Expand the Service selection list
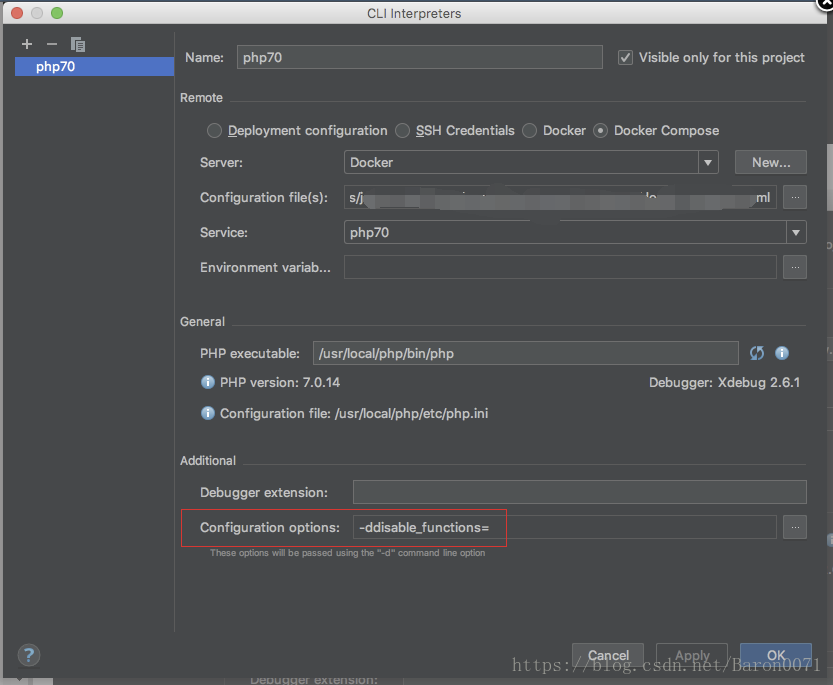 [796, 232]
